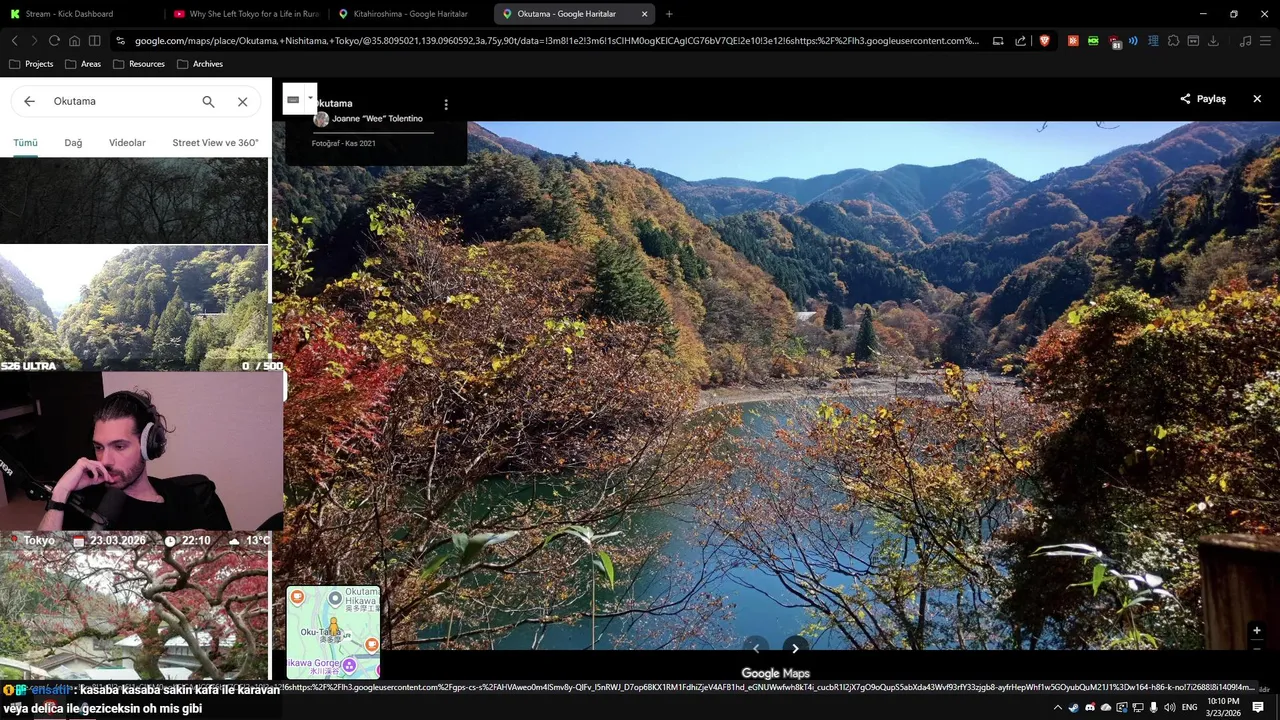This screenshot has width=1280, height=720.
Task: Open the browser hamburger menu
Action: point(1265,41)
